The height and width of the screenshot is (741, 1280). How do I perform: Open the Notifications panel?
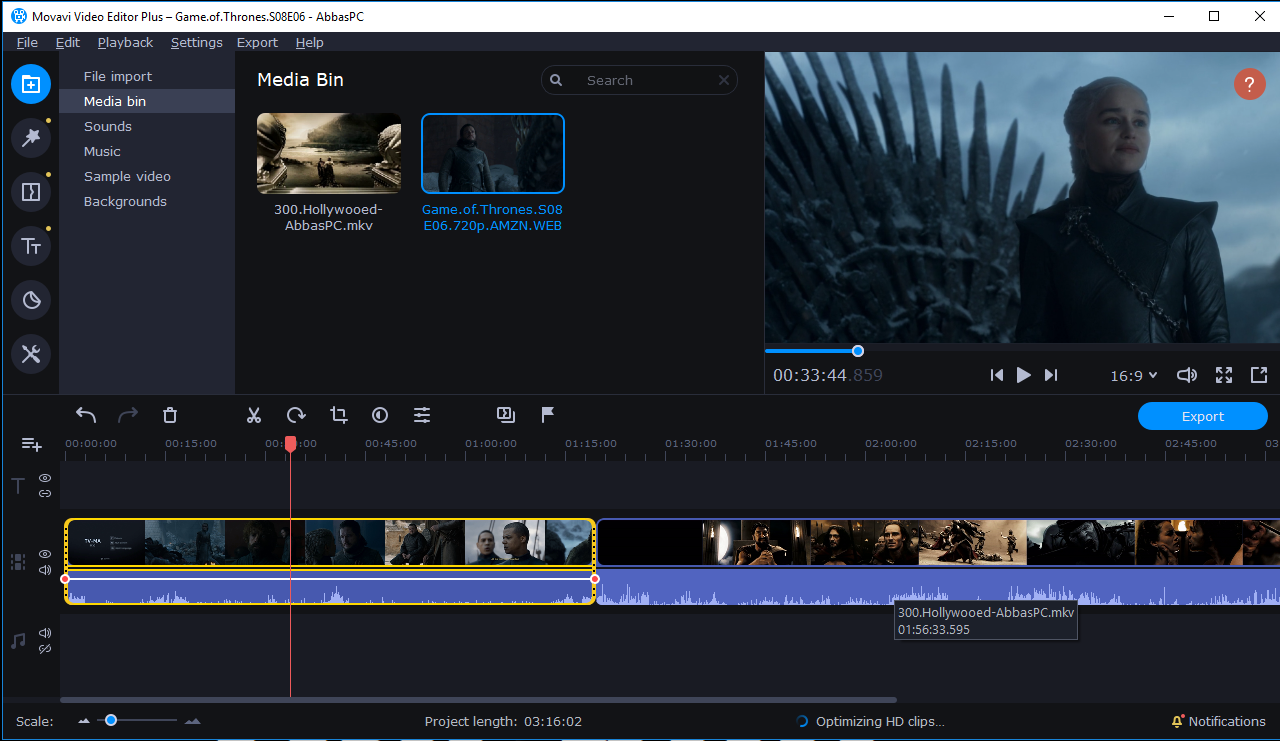pos(1218,721)
